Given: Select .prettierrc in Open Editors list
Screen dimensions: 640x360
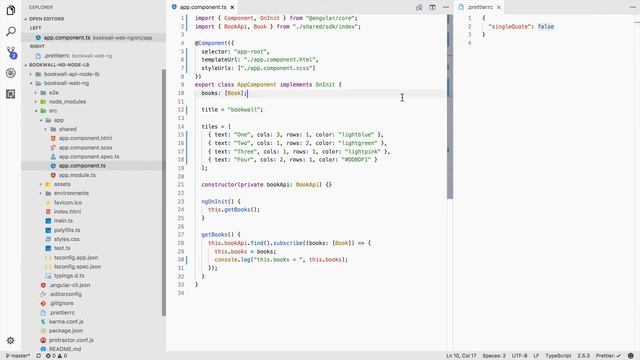Looking at the screenshot, I should pos(93,56).
